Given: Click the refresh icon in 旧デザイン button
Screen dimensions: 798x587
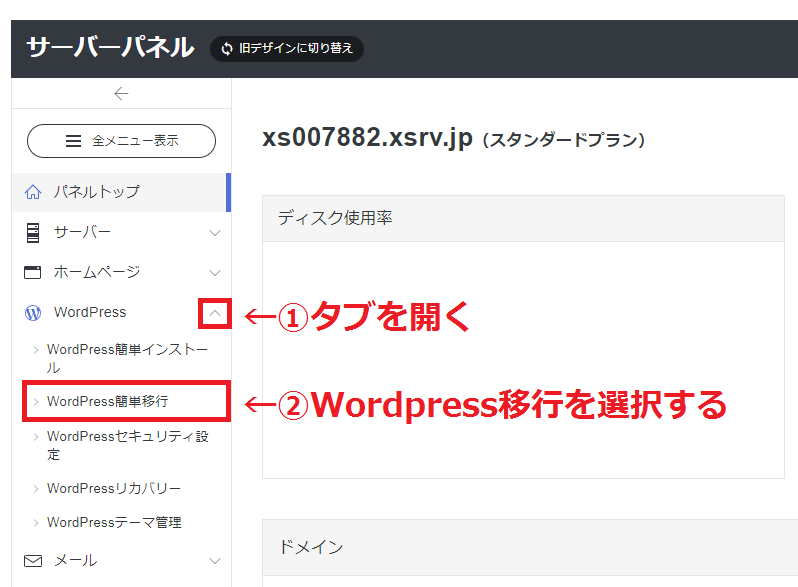Looking at the screenshot, I should pyautogui.click(x=227, y=48).
